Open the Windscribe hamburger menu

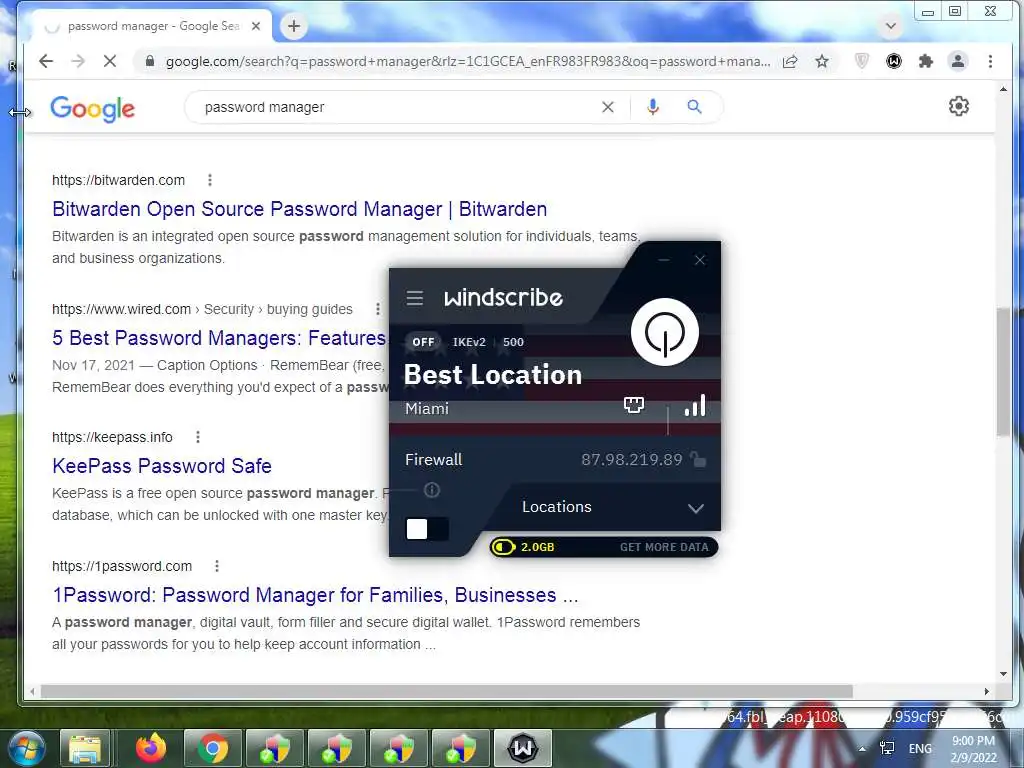[x=415, y=298]
